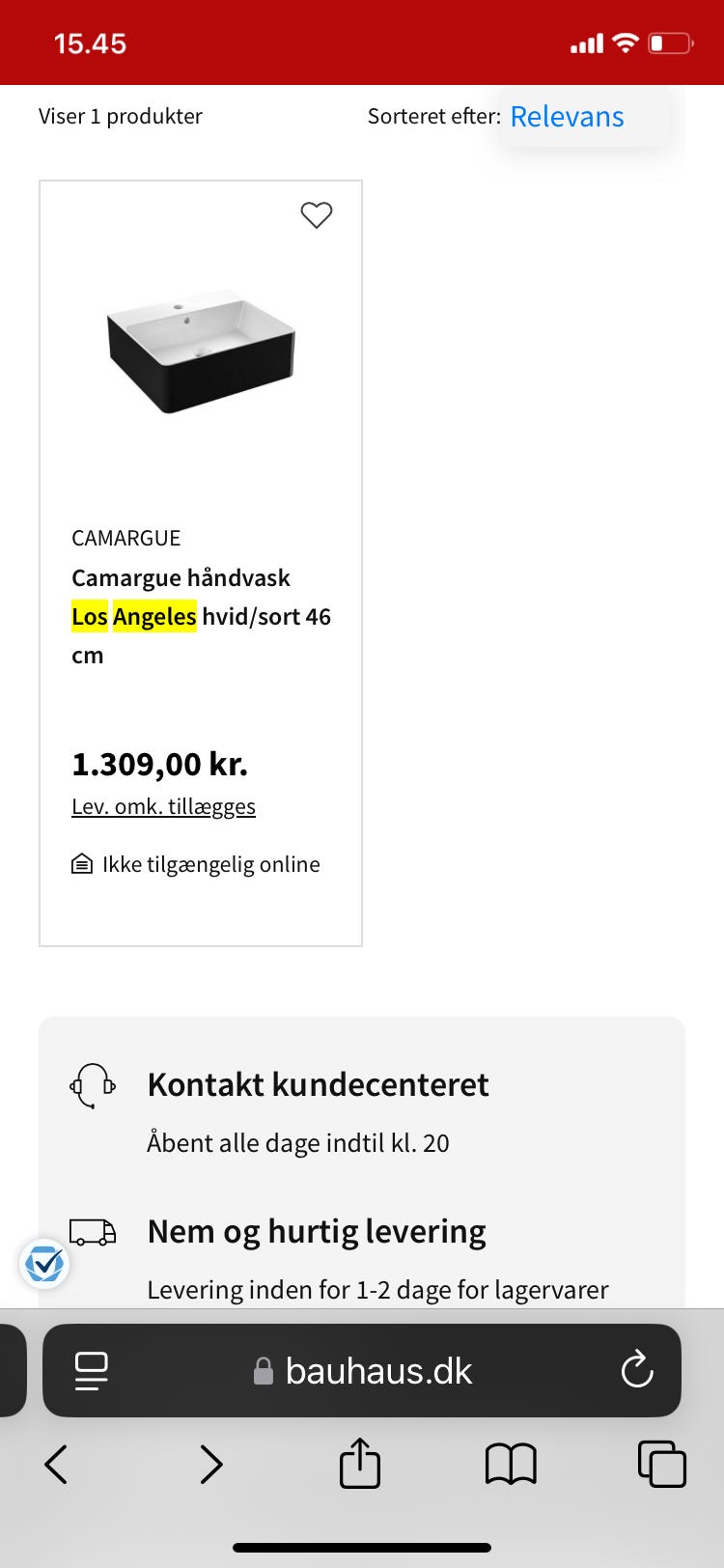Open the sink product image
The width and height of the screenshot is (724, 1568).
[x=201, y=351]
